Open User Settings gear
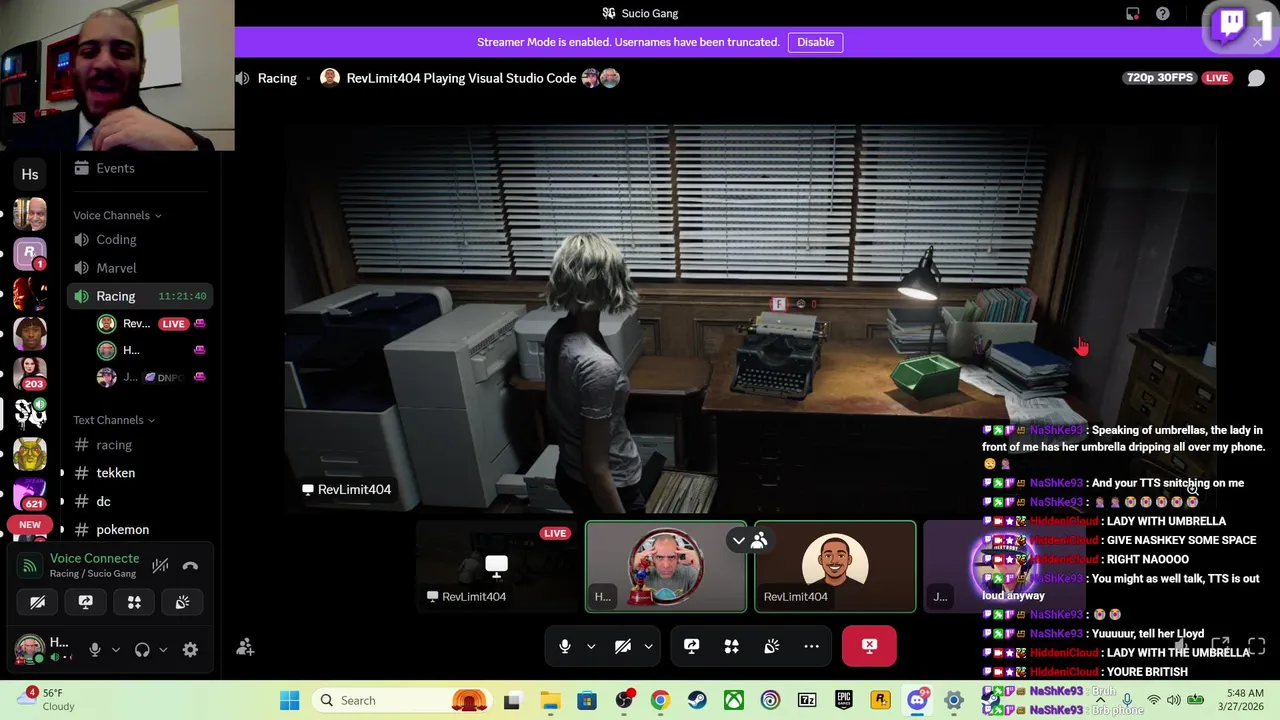Screen dimensions: 1280x720 tap(190, 650)
